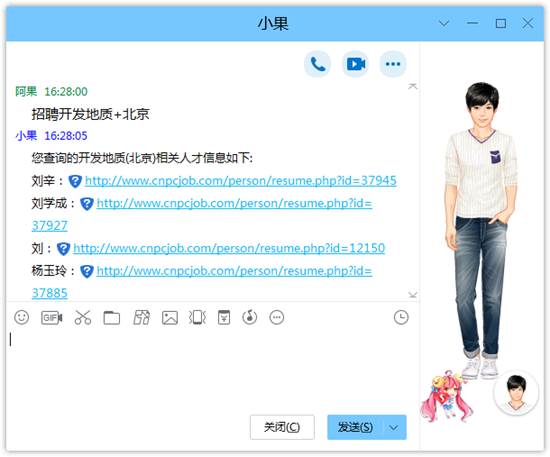Send a file using folder icon
The height and width of the screenshot is (457, 550).
point(112,318)
